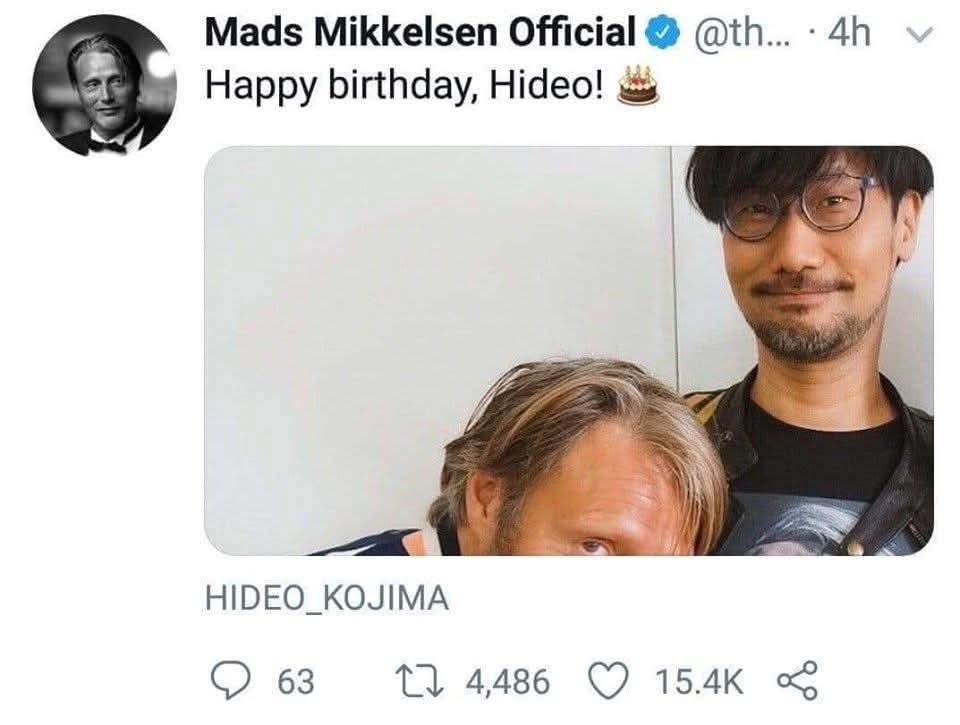The image size is (960, 725).
Task: Click the speech bubble reply icon
Action: [232, 681]
